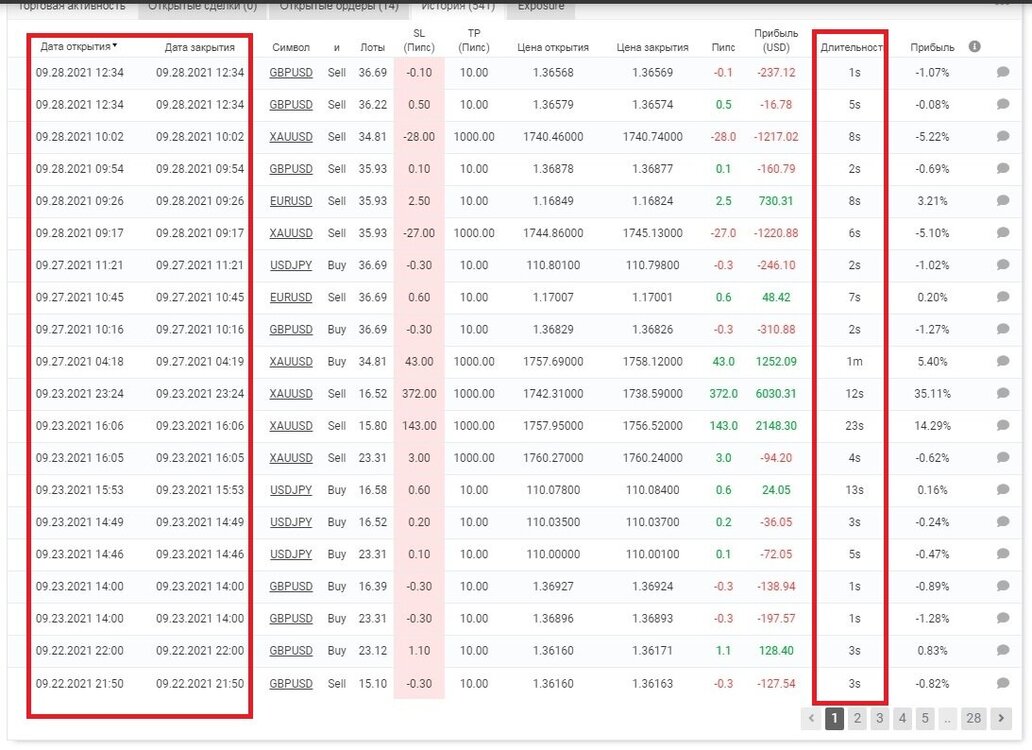Open XAUUSD link in the 09.23.2021 23:24 row
1032x750 pixels.
(x=291, y=393)
